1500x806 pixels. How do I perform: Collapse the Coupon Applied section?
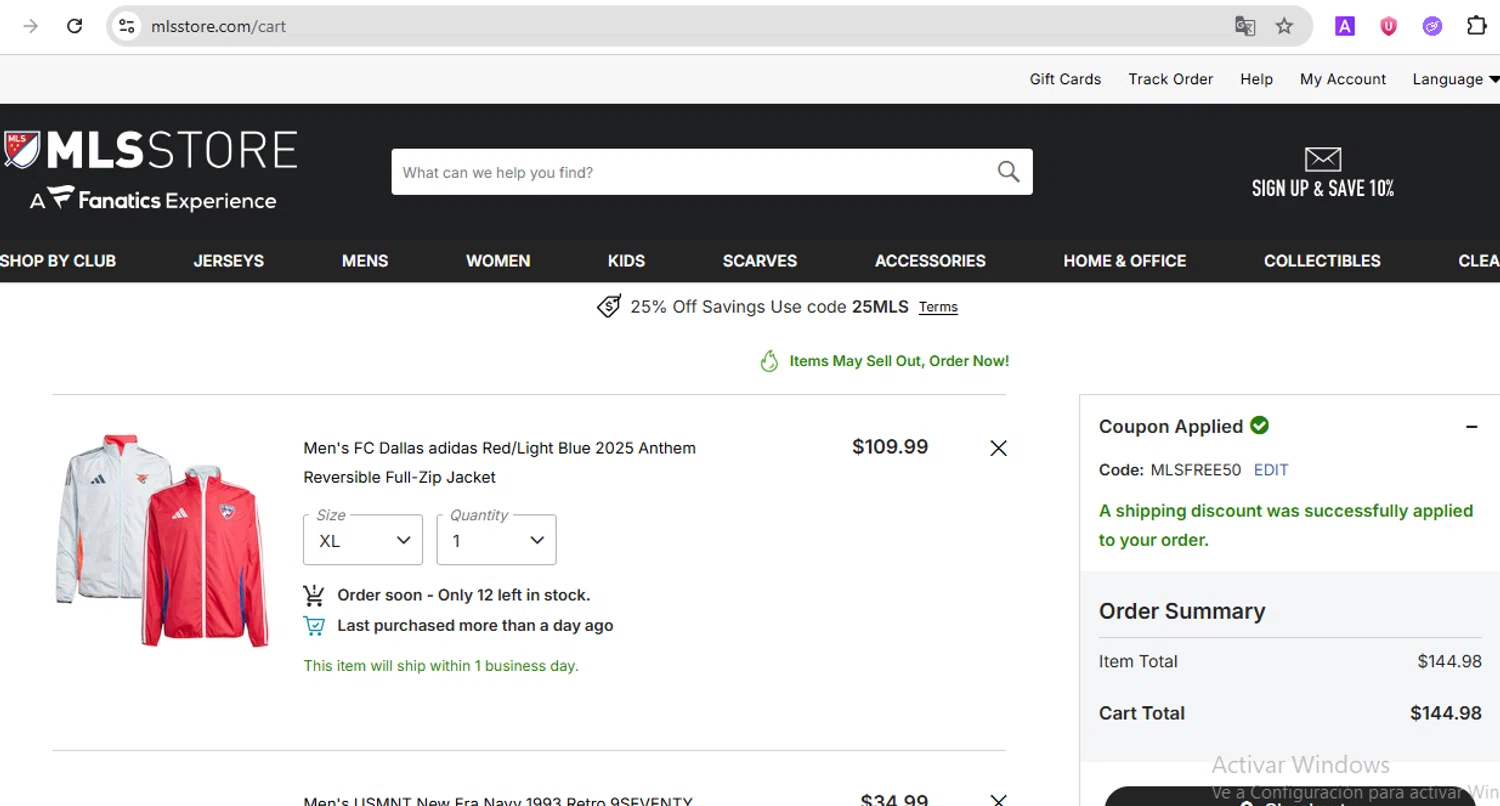1472,427
